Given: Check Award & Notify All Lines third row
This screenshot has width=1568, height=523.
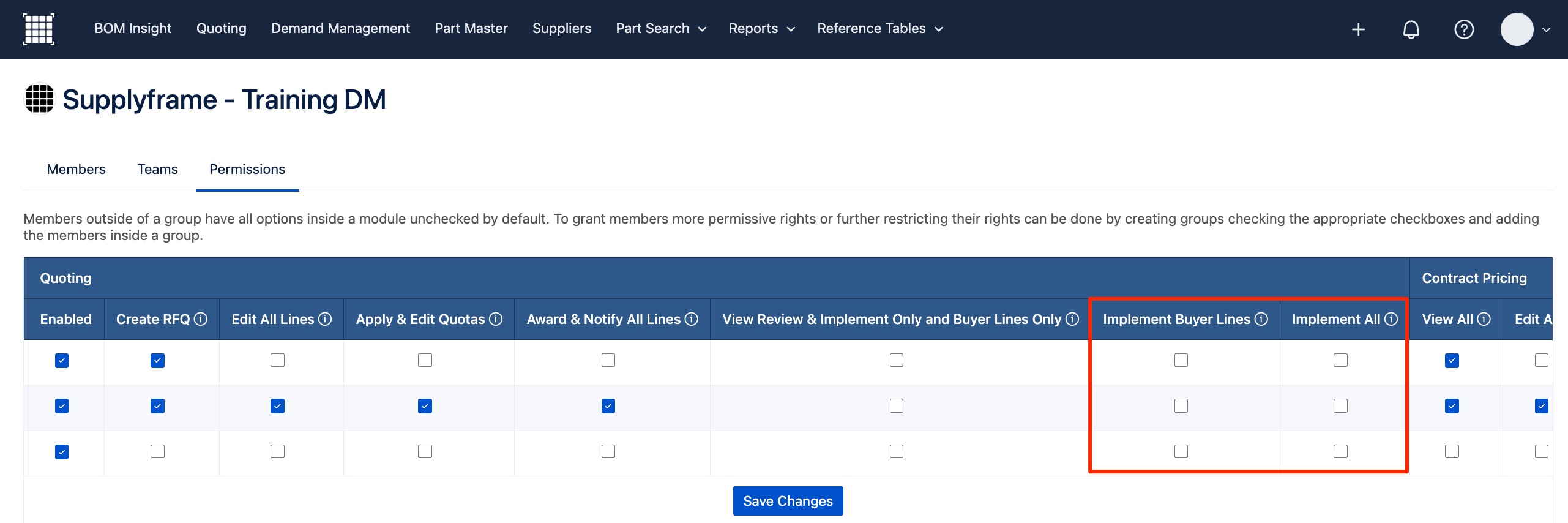Looking at the screenshot, I should [x=608, y=451].
